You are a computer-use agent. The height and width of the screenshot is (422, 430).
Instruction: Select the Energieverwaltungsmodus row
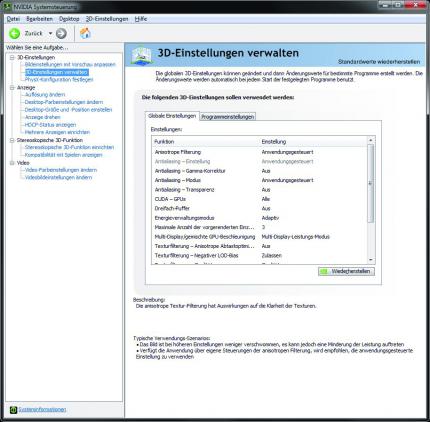click(x=259, y=218)
